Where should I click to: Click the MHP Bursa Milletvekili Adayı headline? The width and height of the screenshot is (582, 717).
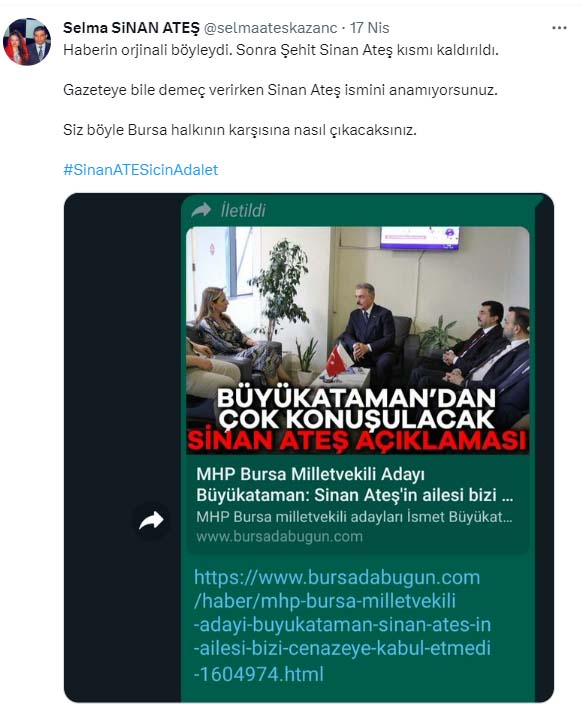tap(355, 485)
